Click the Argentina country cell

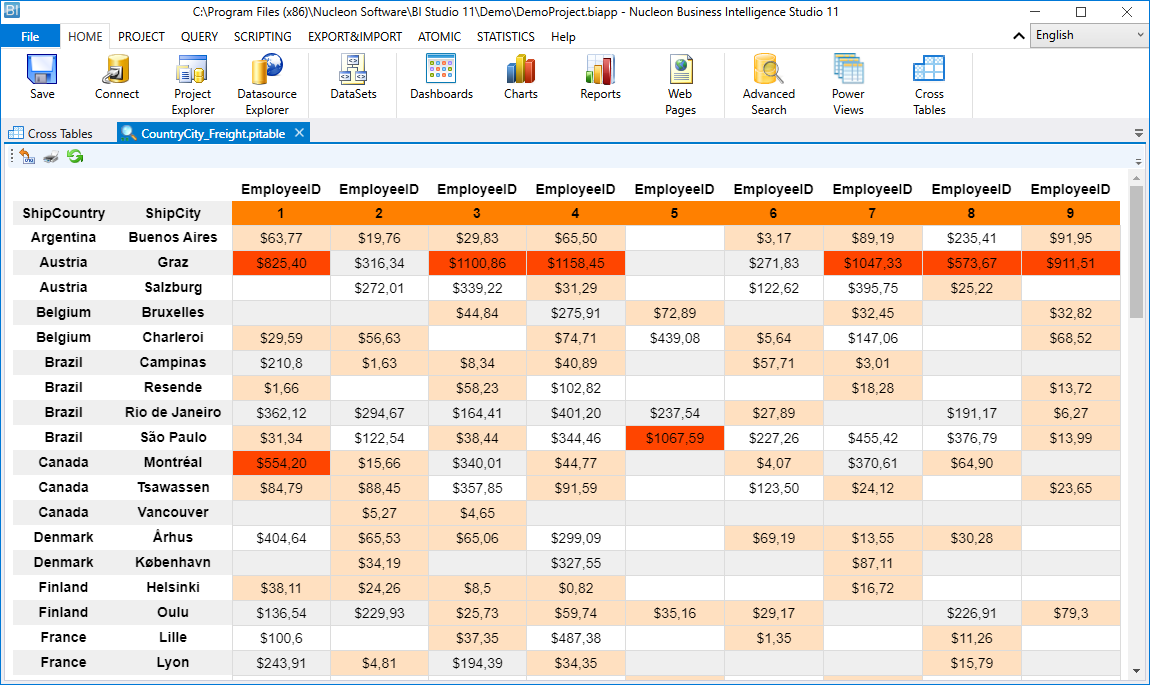point(64,238)
